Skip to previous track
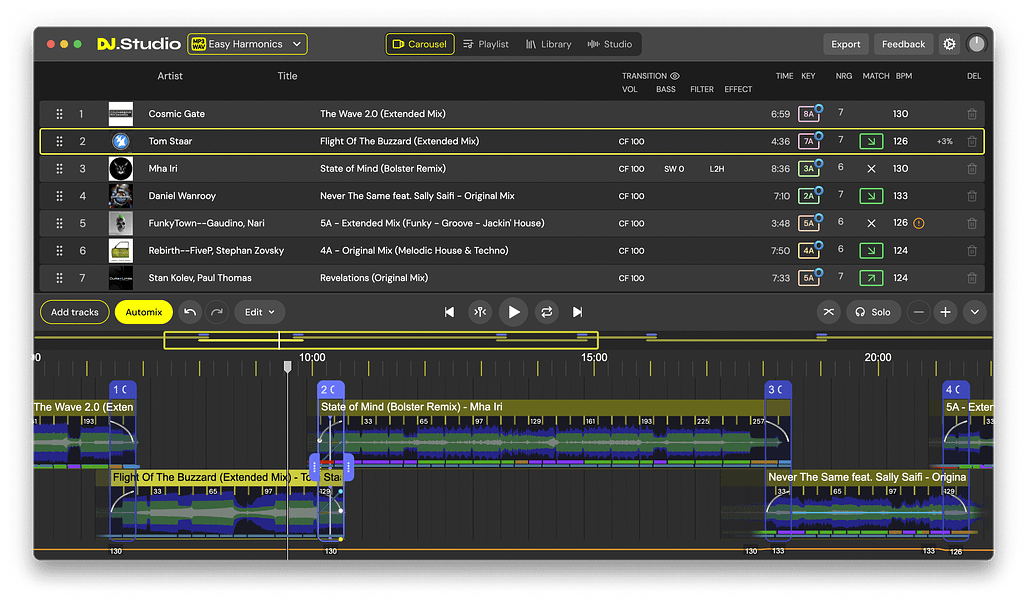 click(449, 312)
